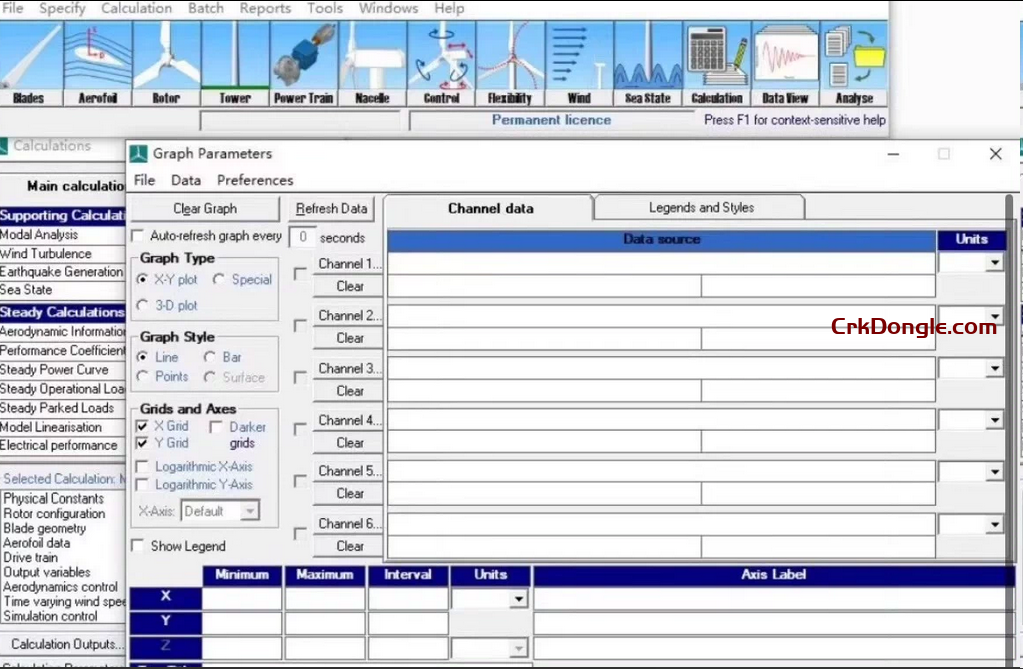Select the Points graph style radio
The width and height of the screenshot is (1023, 669).
click(x=142, y=377)
